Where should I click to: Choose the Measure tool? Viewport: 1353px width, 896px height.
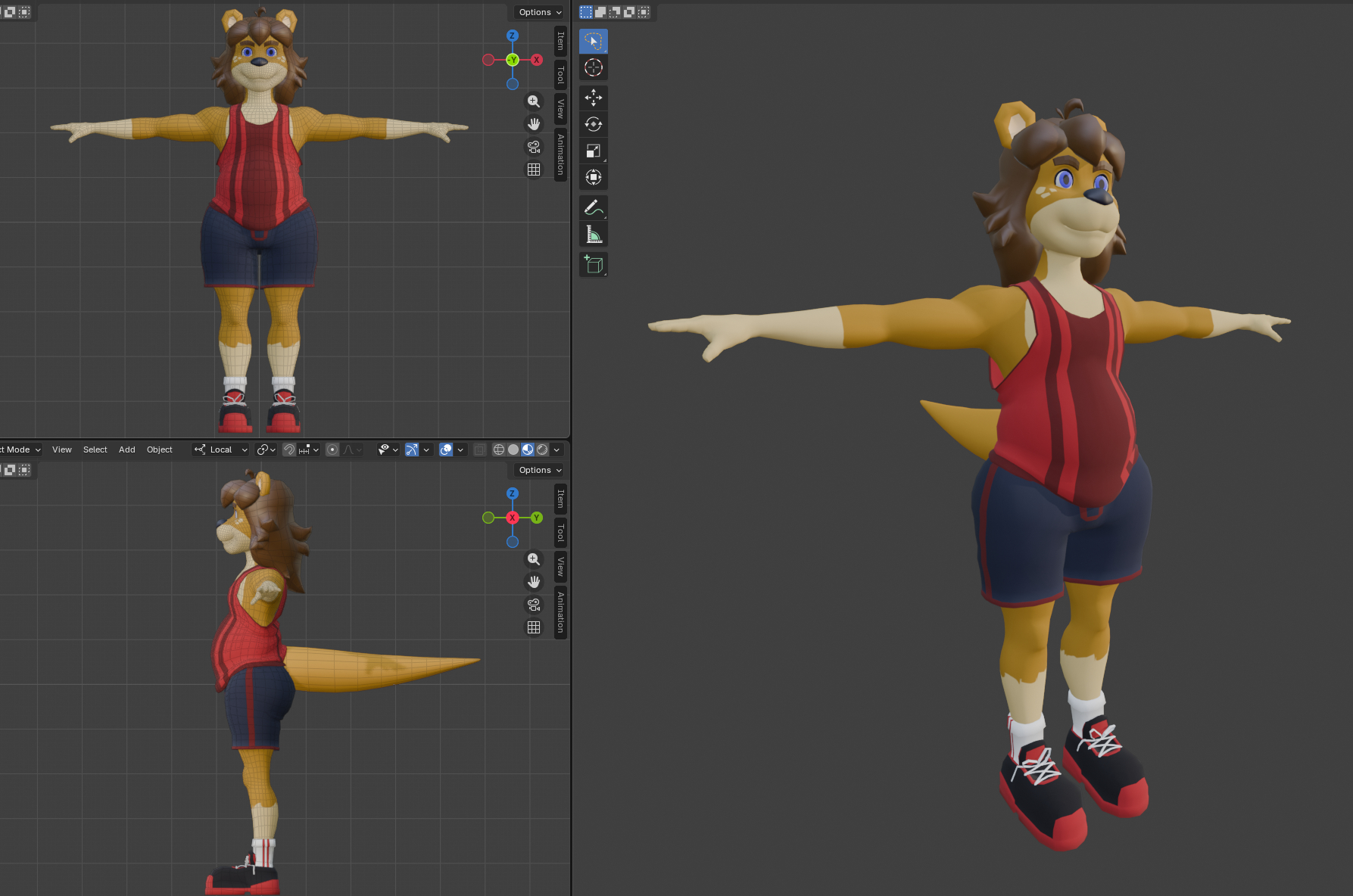pyautogui.click(x=593, y=235)
